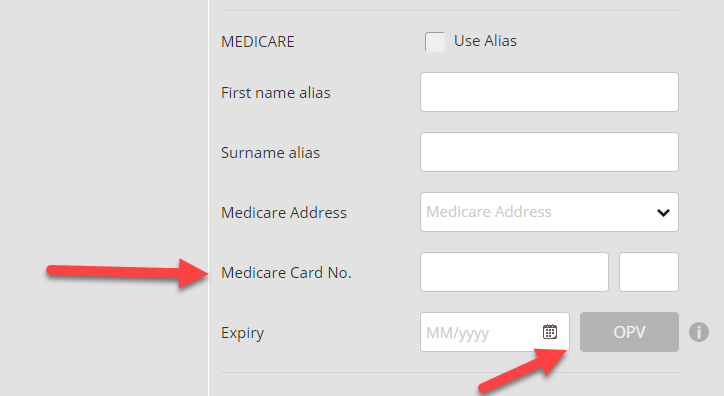Expand the Medicare Address dropdown arrow
This screenshot has height=396, width=724.
(663, 212)
